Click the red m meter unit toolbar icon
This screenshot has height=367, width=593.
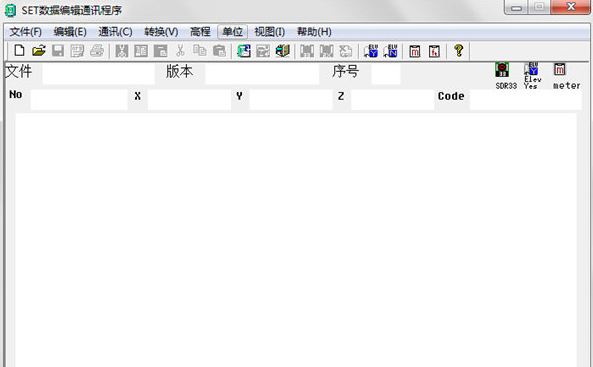click(415, 51)
